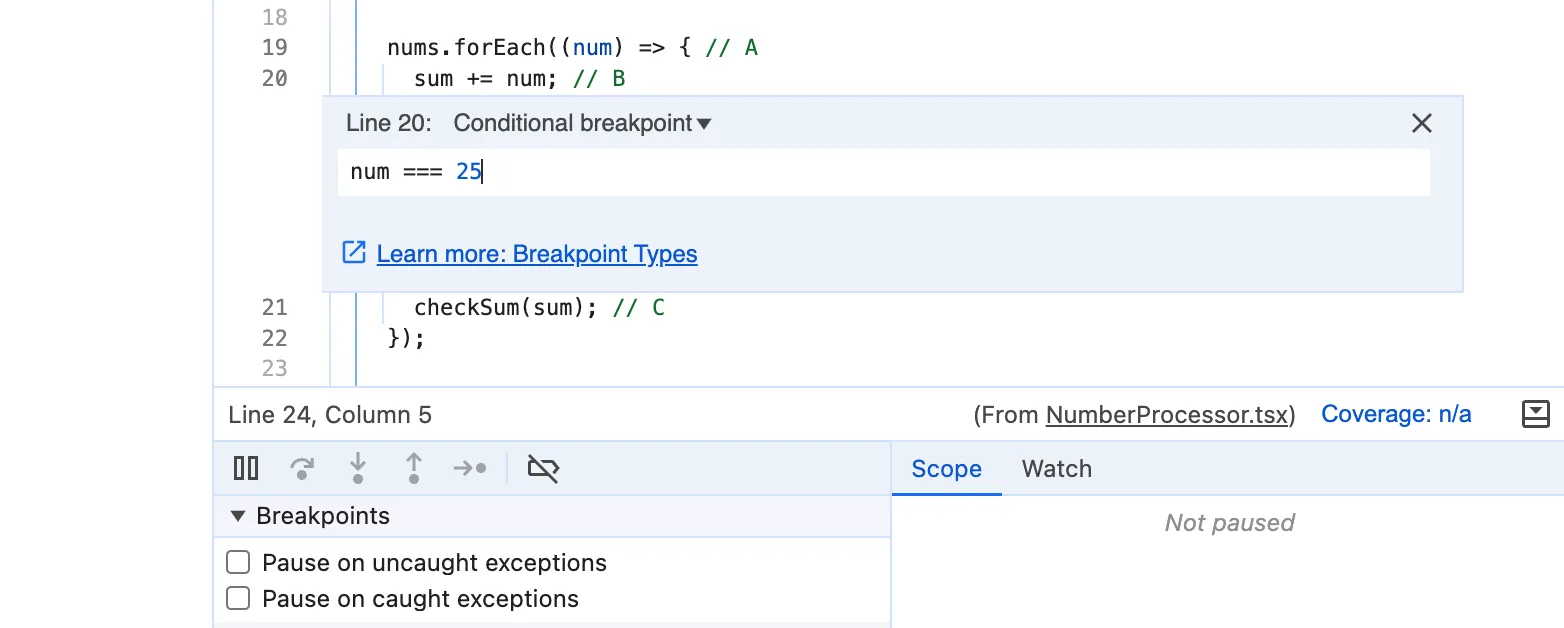The height and width of the screenshot is (628, 1564).
Task: Pause script execution
Action: point(246,468)
